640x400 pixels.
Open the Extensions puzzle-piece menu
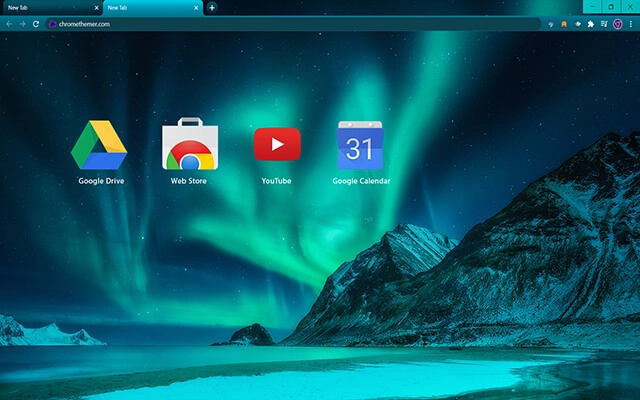point(590,24)
